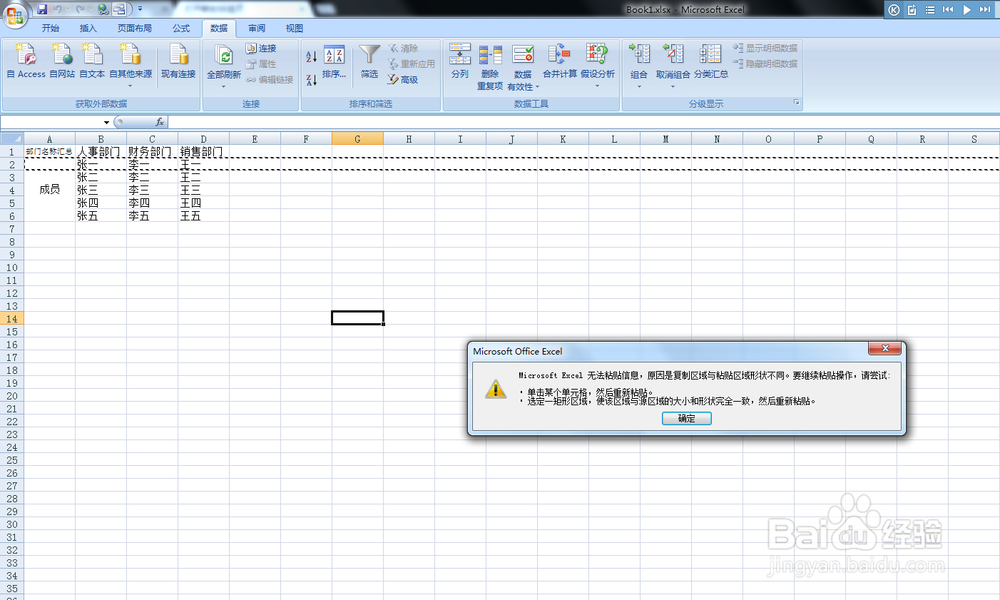Open Existing Connections (现有连接)
Viewport: 1000px width, 600px height.
(x=179, y=61)
